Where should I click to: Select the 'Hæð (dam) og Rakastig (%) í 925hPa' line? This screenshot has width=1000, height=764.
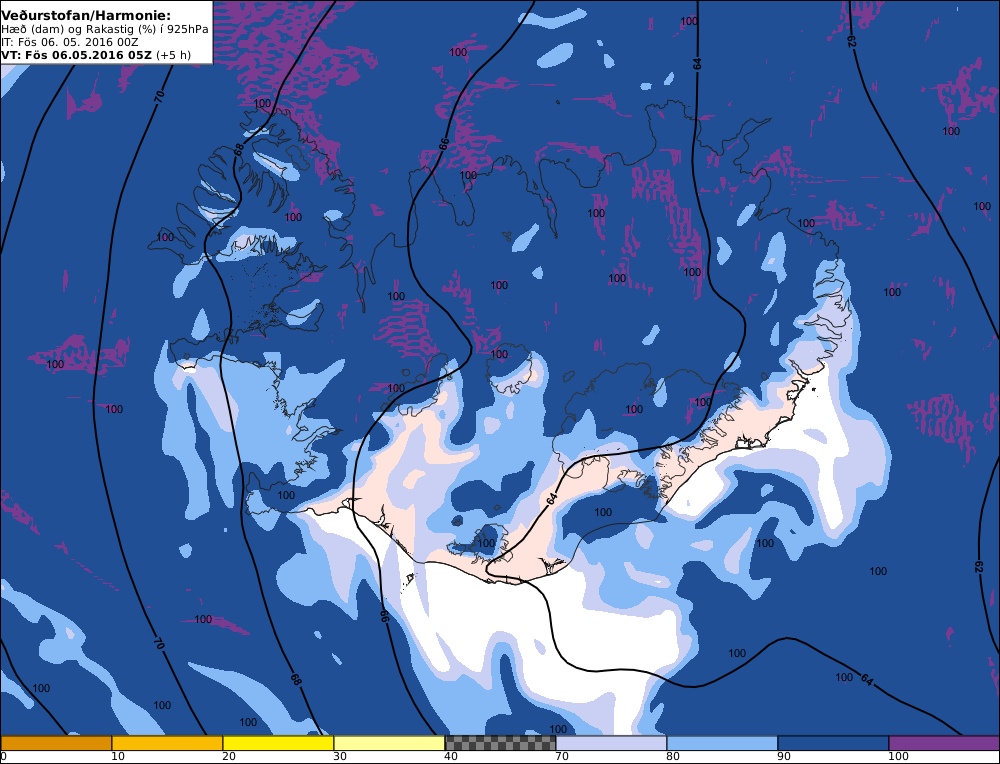(x=105, y=29)
